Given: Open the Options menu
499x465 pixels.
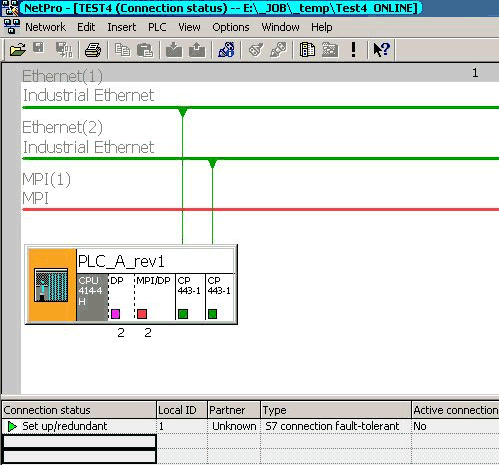Looking at the screenshot, I should [x=231, y=27].
